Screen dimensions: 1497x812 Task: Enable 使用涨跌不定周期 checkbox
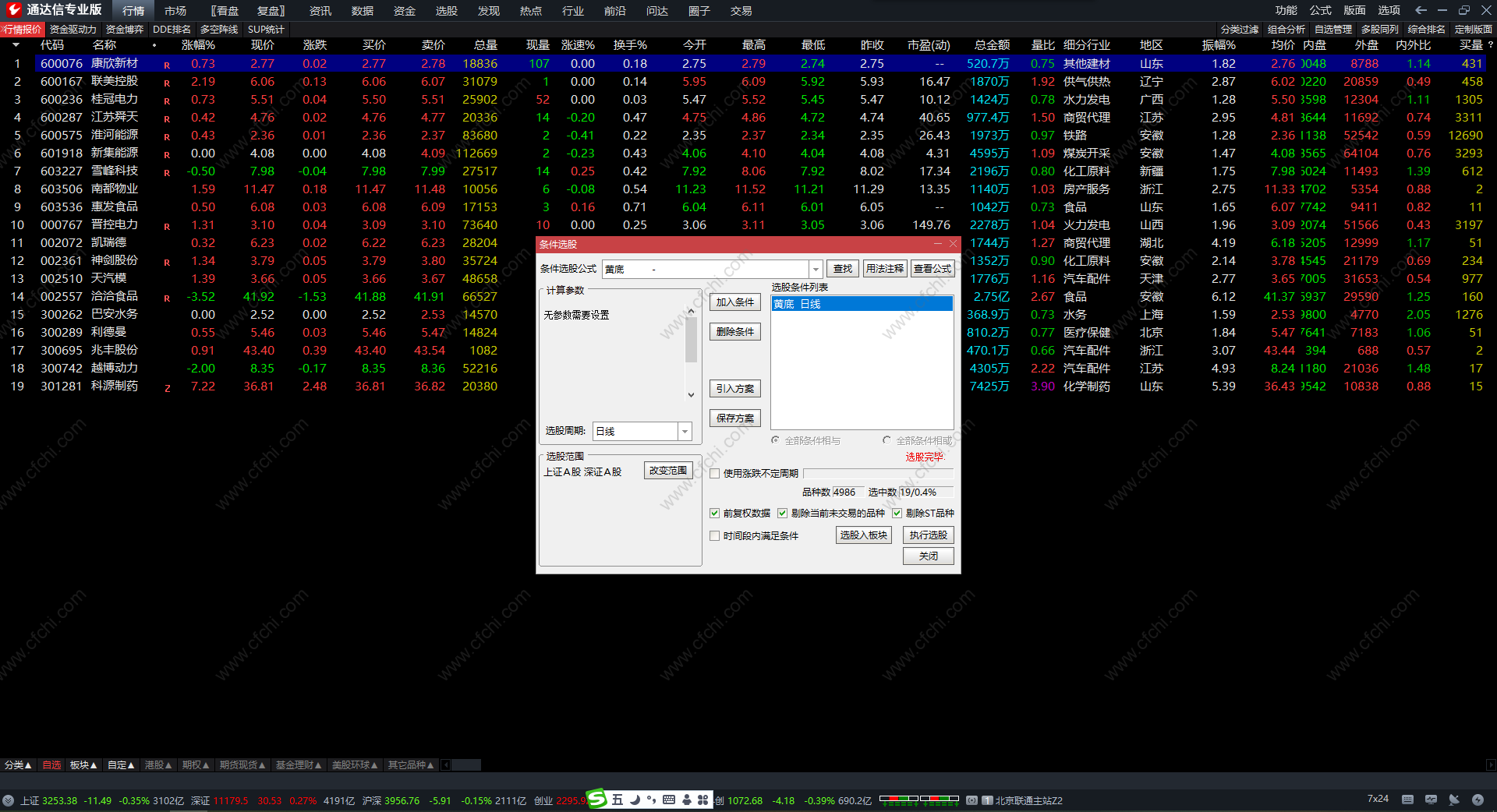pos(714,474)
